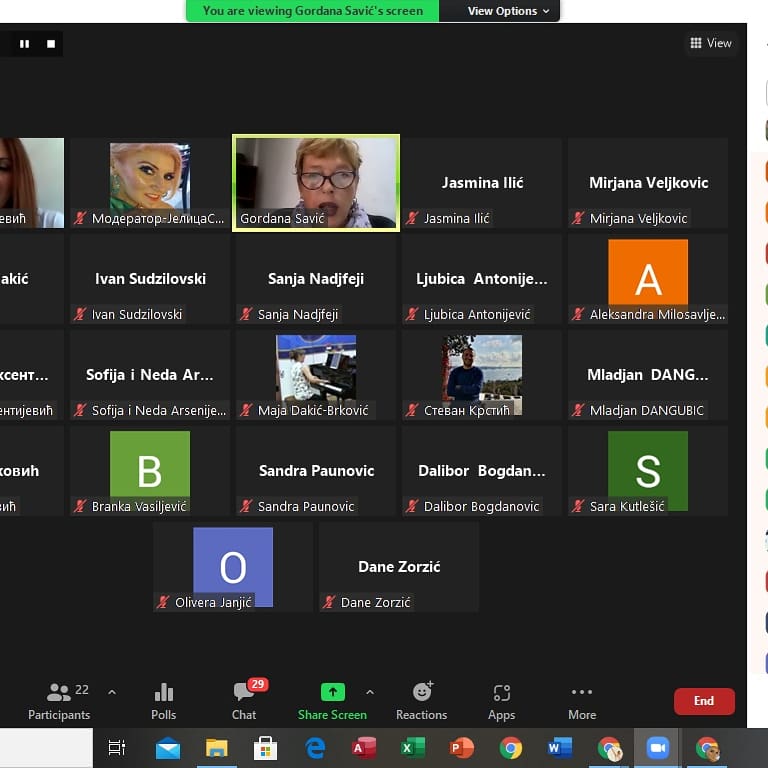The image size is (768, 768).
Task: Pause the recording
Action: (24, 43)
